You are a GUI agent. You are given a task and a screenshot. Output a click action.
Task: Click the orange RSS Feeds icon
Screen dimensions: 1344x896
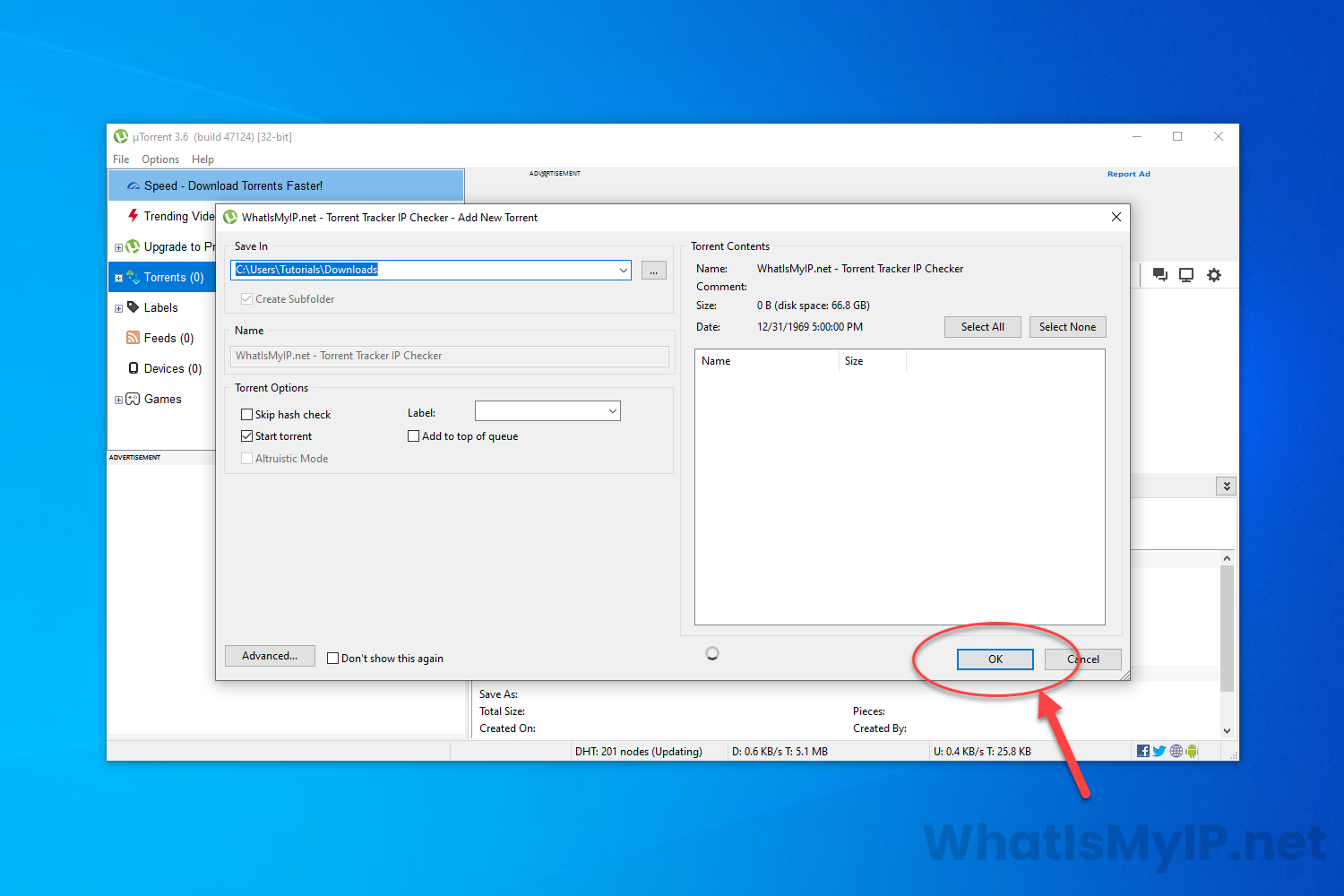[x=134, y=338]
